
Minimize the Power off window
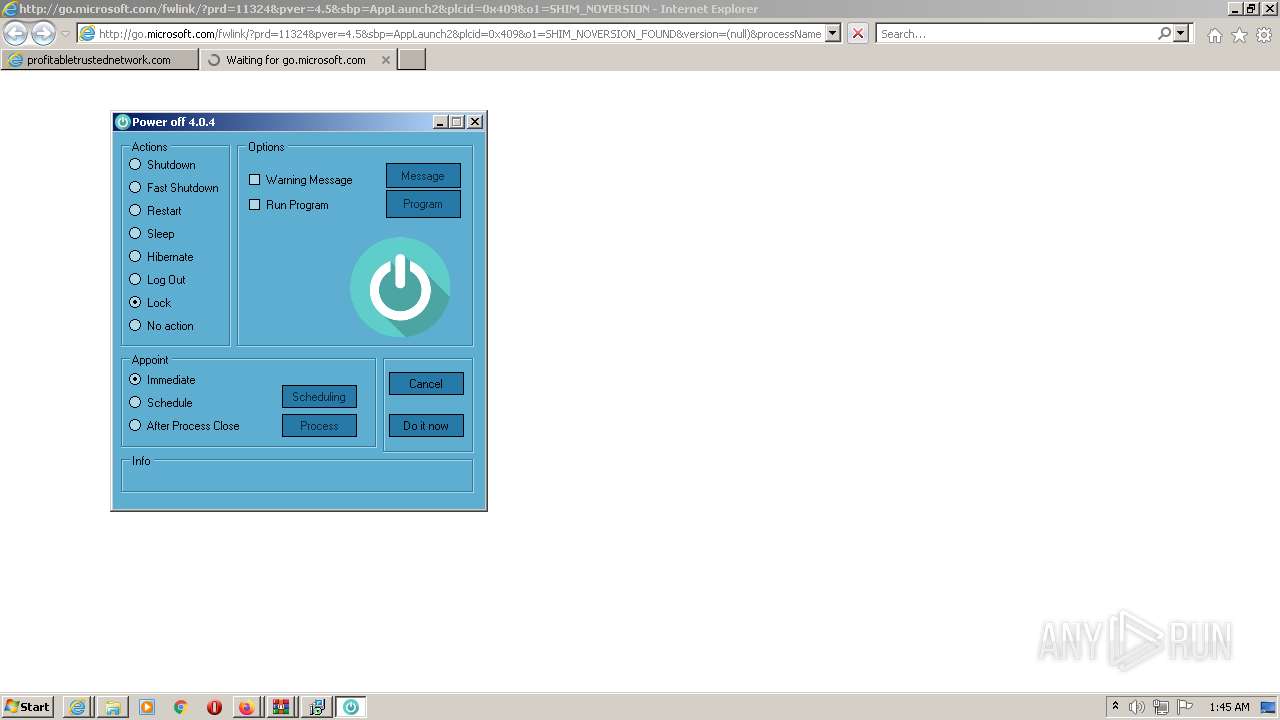(x=441, y=122)
